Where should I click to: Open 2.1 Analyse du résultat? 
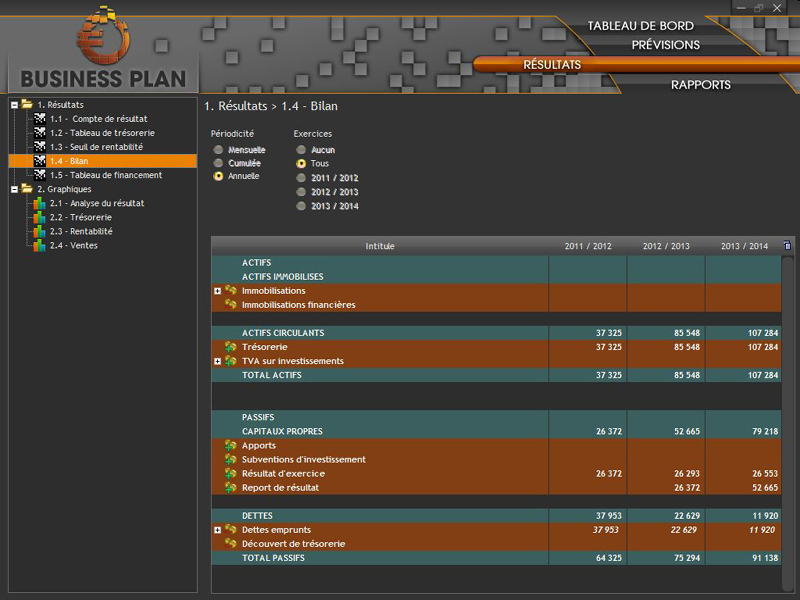97,203
